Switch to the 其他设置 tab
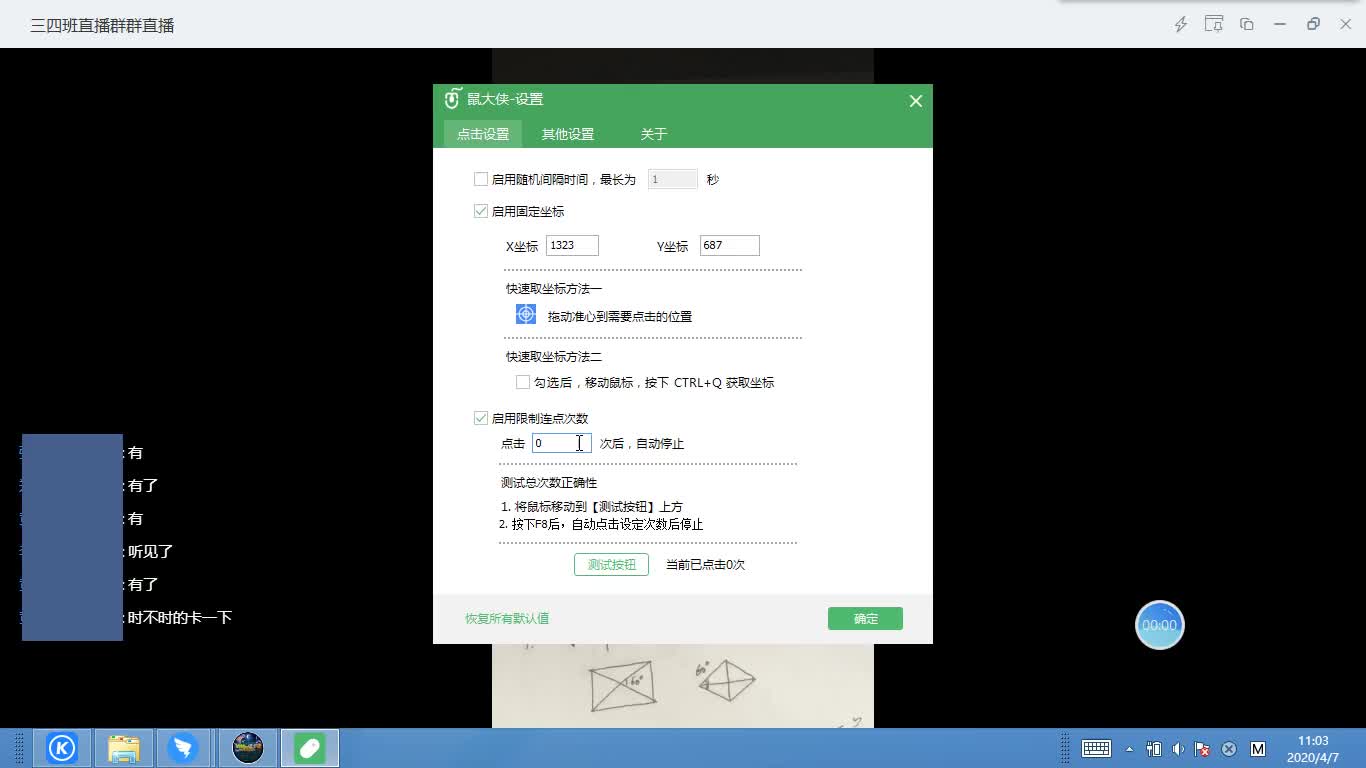The image size is (1366, 768). coord(567,133)
